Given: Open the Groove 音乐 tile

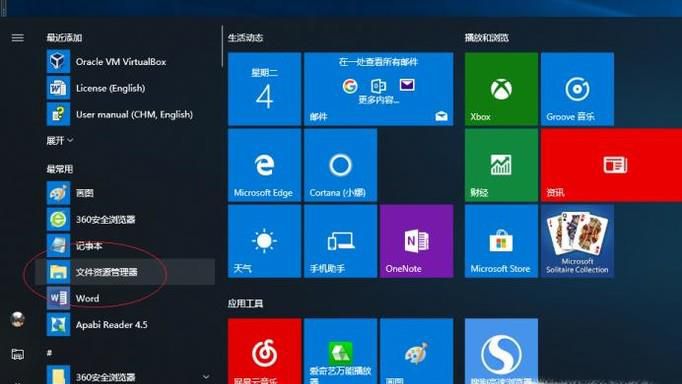Looking at the screenshot, I should tap(577, 89).
